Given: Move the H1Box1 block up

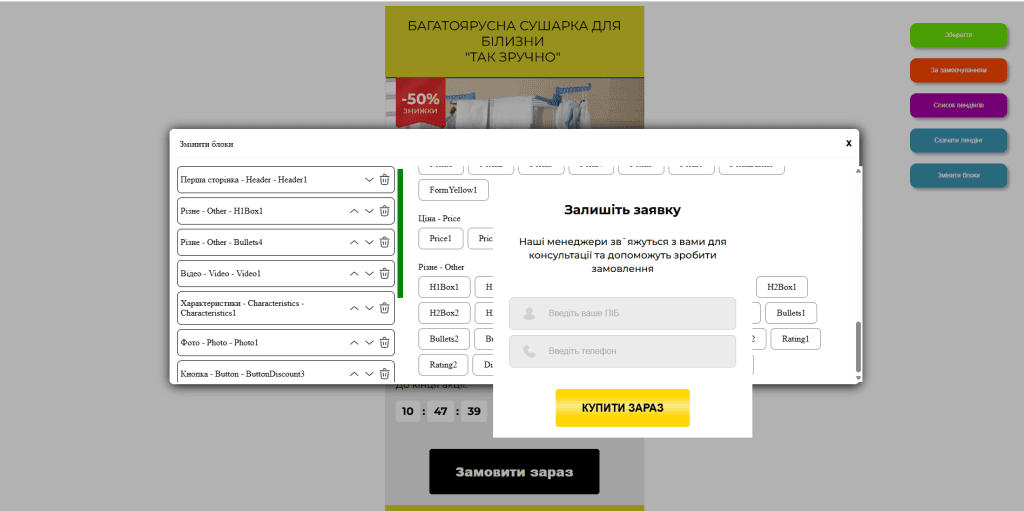Looking at the screenshot, I should click(354, 211).
